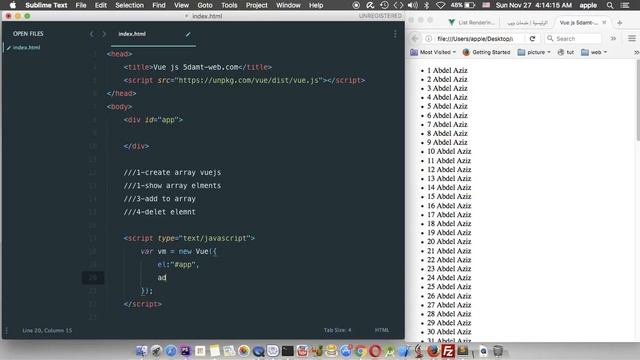
Task: Open Find menu
Action: 159,5
